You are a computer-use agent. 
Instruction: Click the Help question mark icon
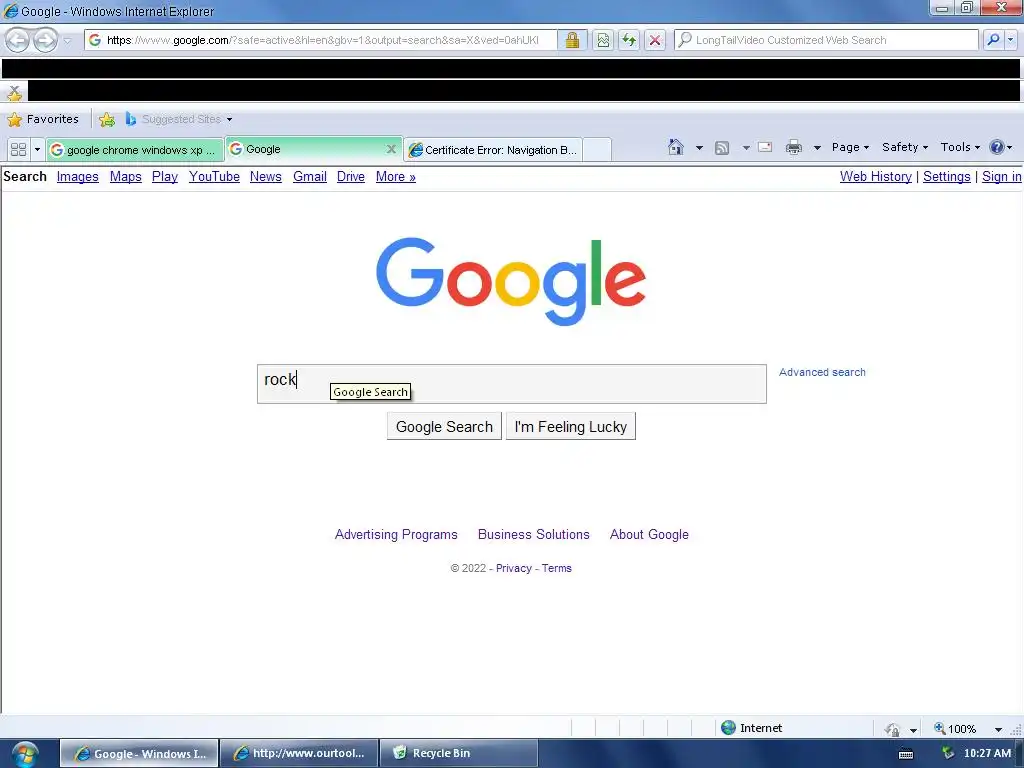[x=1000, y=147]
